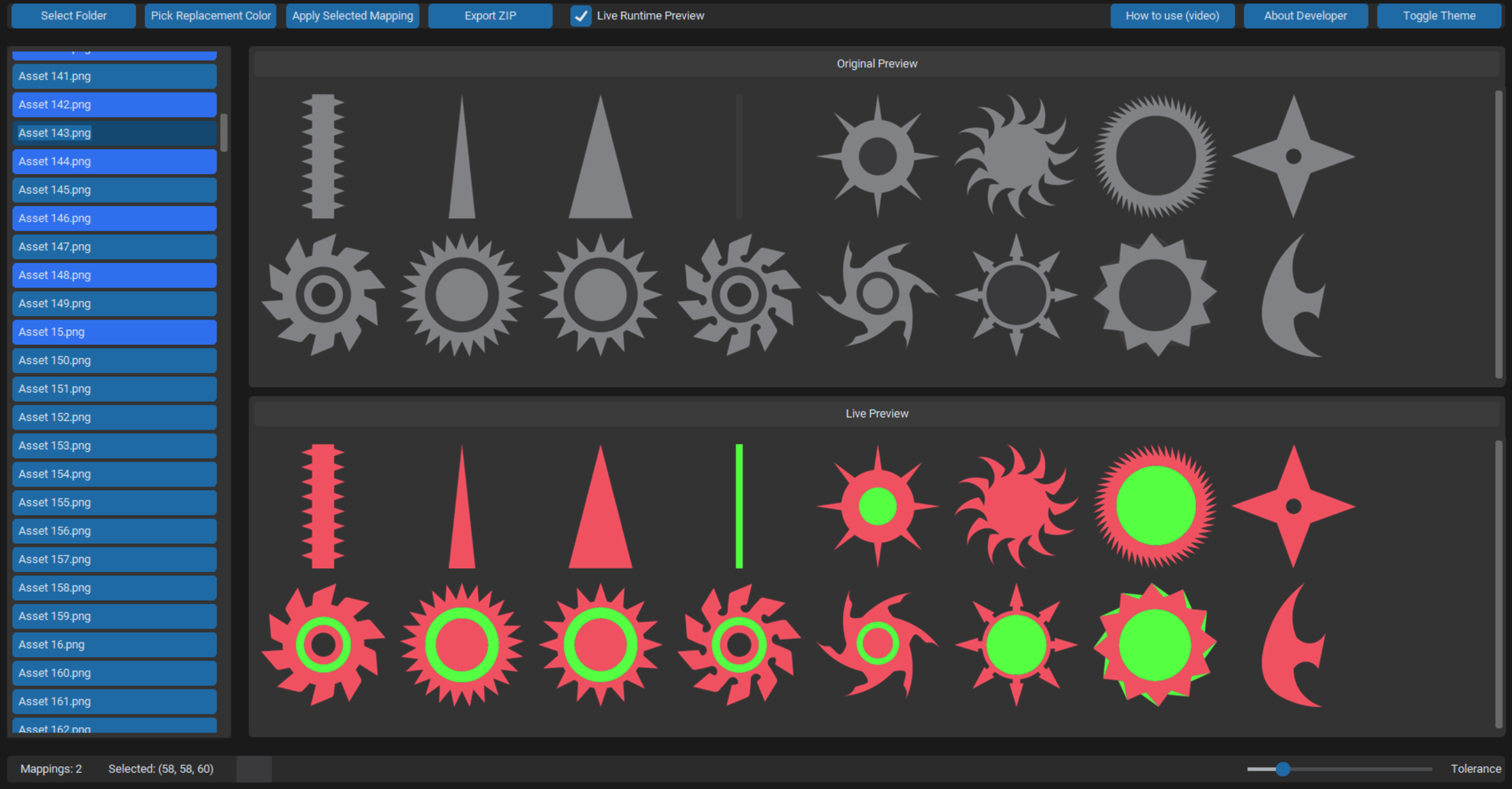Click the red swirl blade with green ring
Image resolution: width=1512 pixels, height=789 pixels.
(x=878, y=645)
